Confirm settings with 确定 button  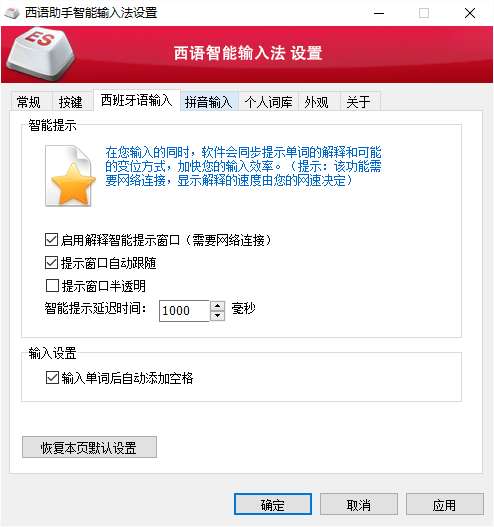pyautogui.click(x=273, y=504)
